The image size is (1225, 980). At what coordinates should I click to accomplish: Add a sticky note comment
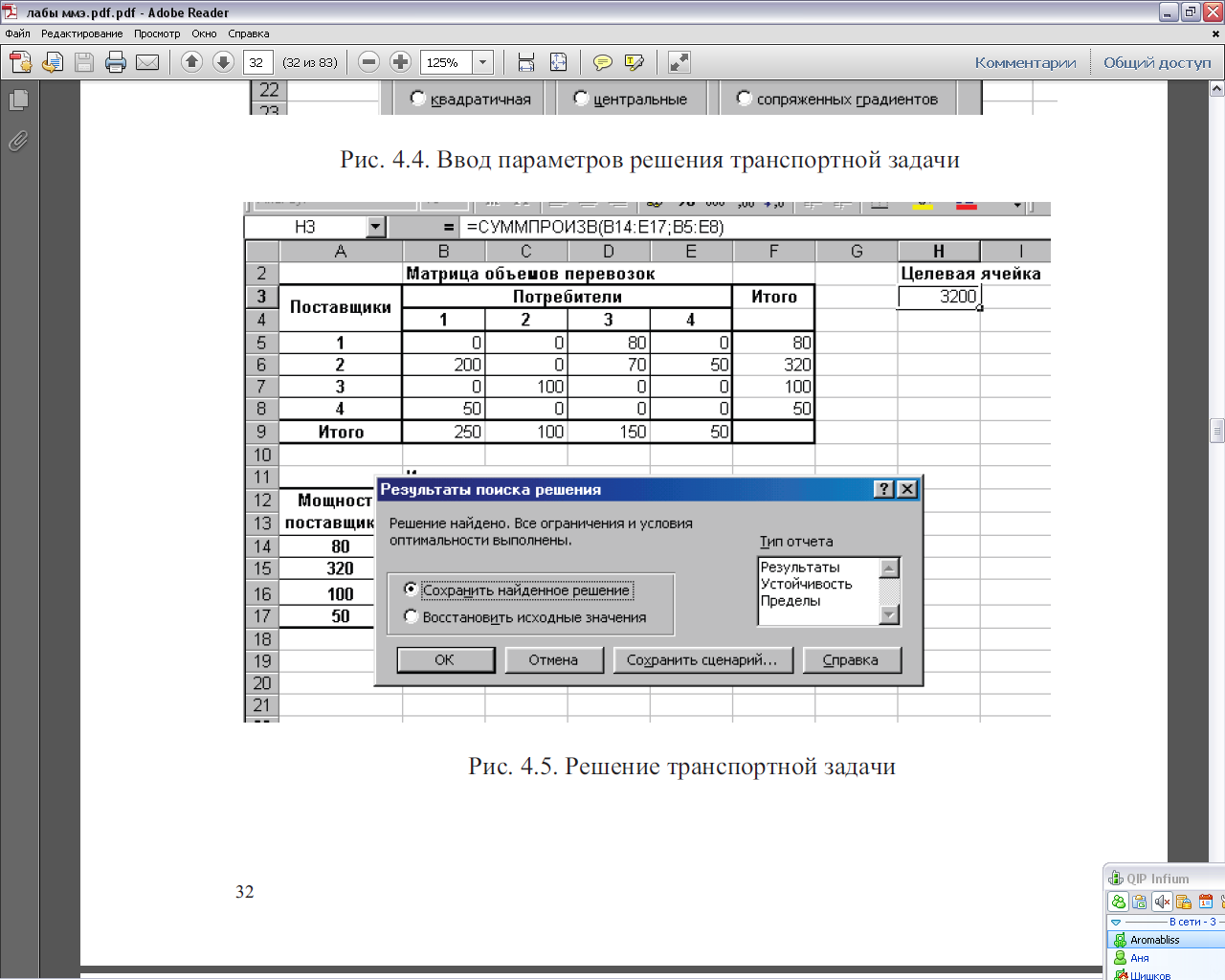603,62
